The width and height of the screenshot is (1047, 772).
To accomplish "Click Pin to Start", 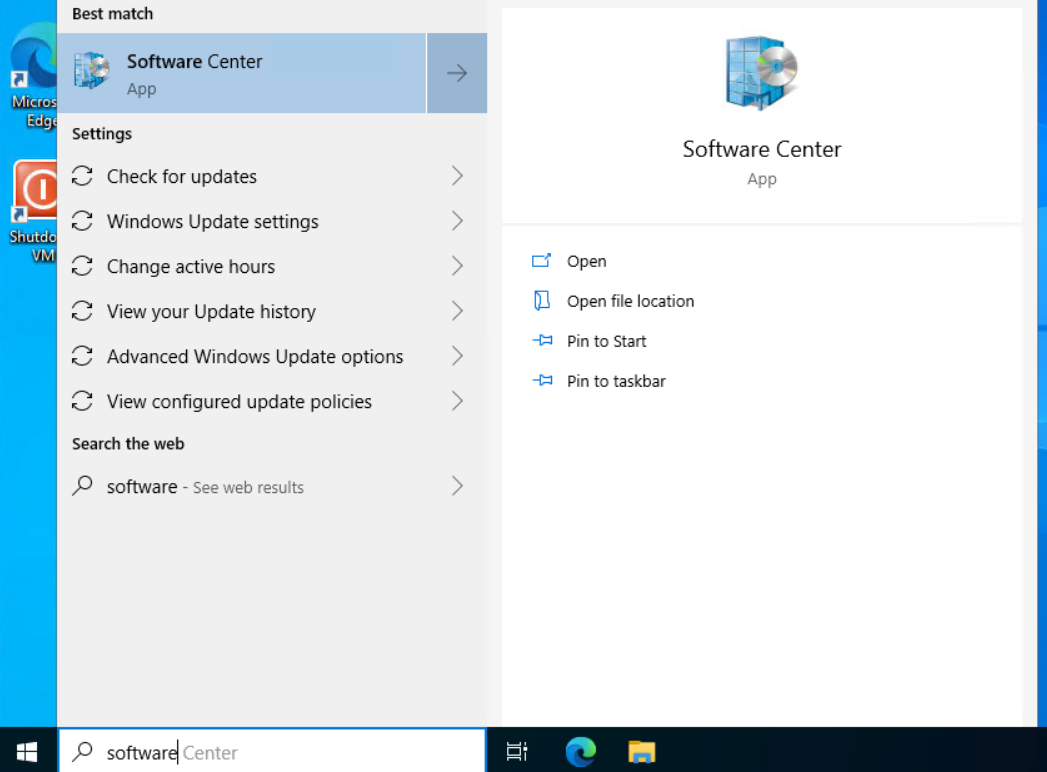I will pyautogui.click(x=606, y=341).
